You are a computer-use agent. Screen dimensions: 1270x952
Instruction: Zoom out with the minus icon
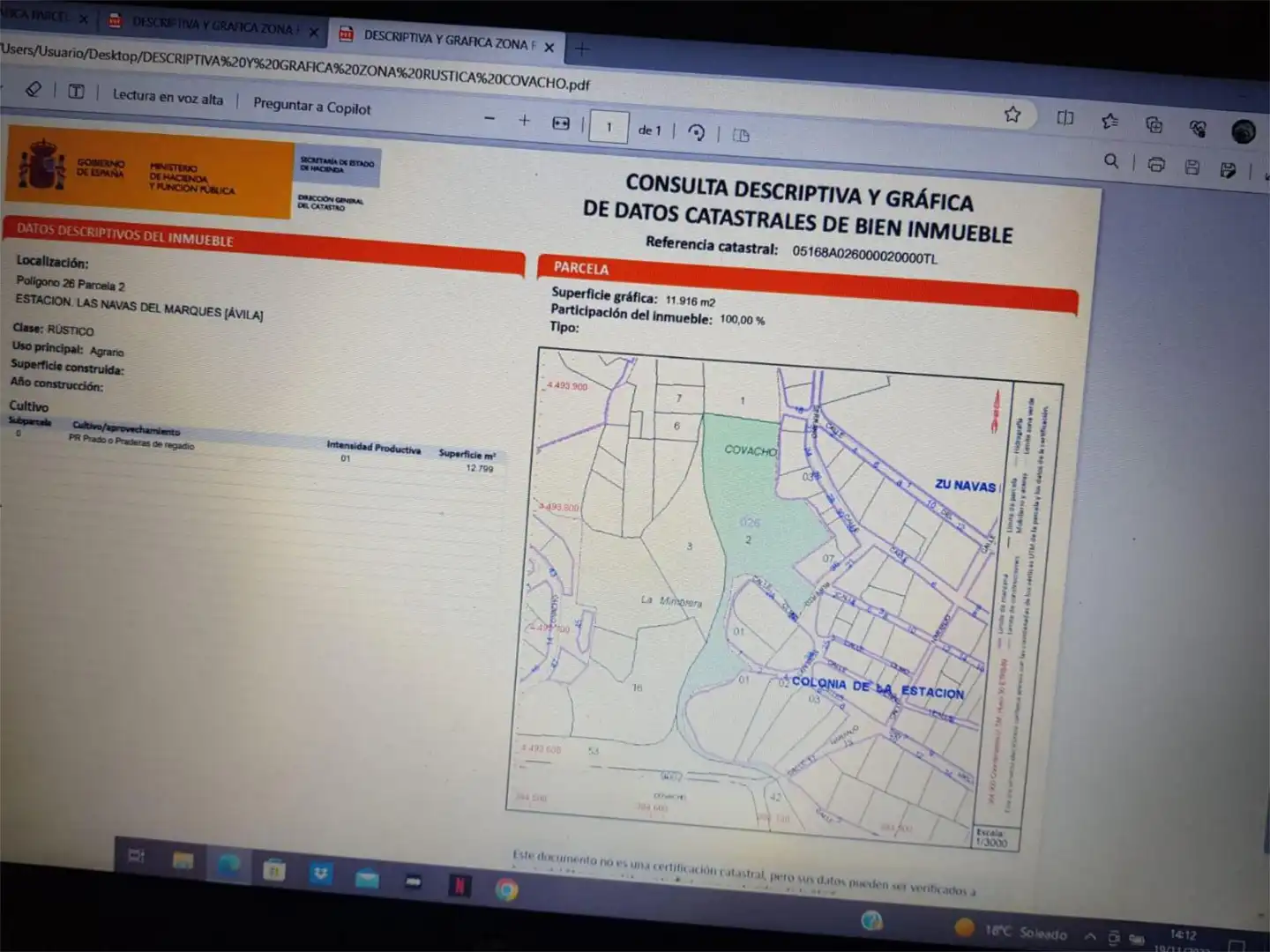click(489, 118)
